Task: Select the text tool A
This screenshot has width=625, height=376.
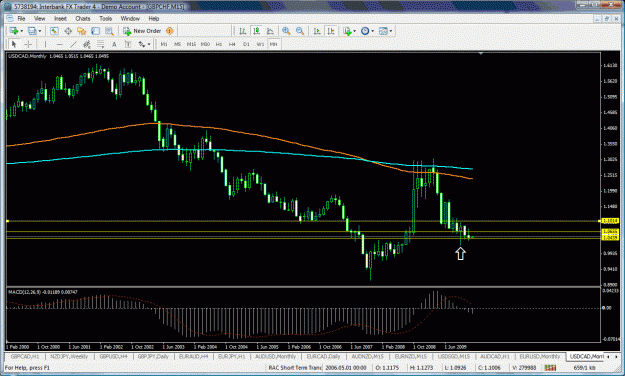Action: click(114, 44)
